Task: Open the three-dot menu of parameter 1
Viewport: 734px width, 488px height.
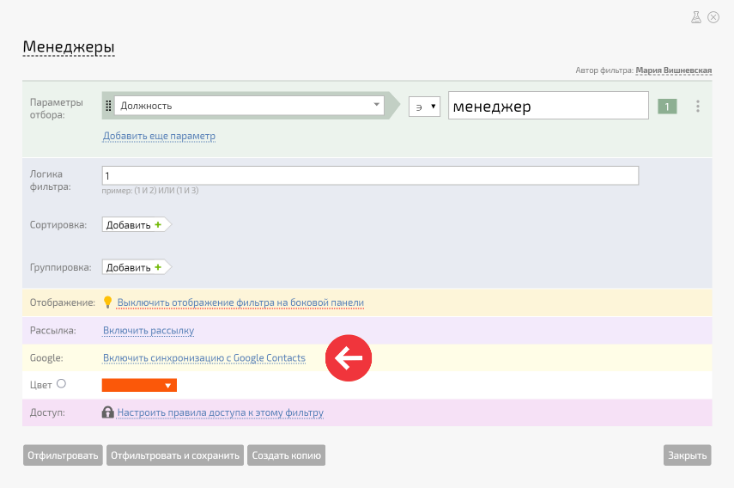Action: click(697, 106)
